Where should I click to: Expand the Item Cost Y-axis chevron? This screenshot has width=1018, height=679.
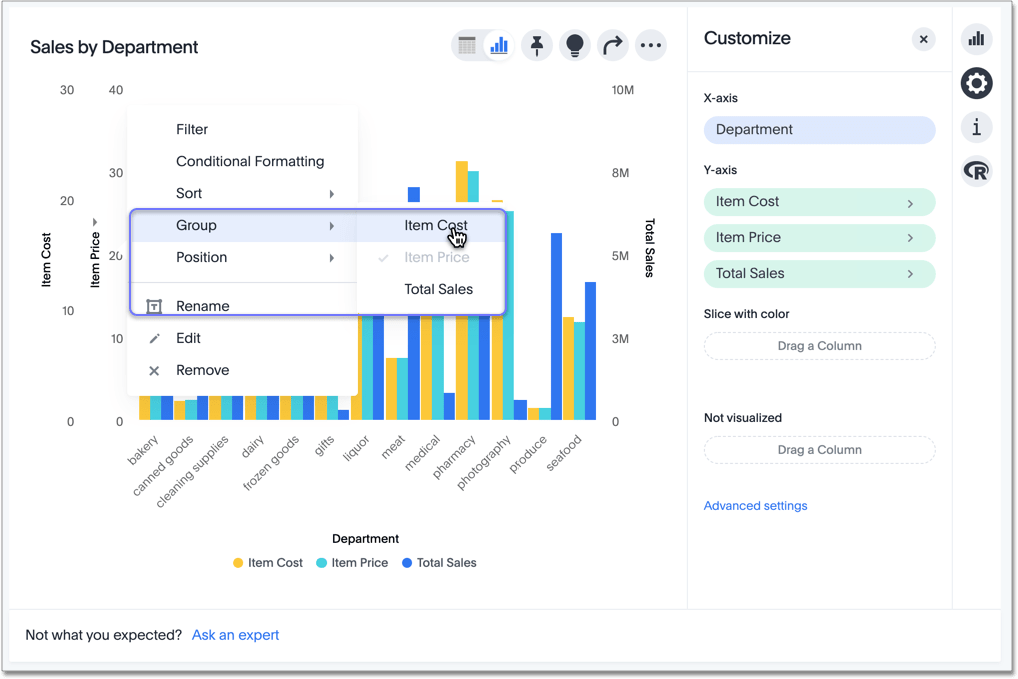point(910,203)
